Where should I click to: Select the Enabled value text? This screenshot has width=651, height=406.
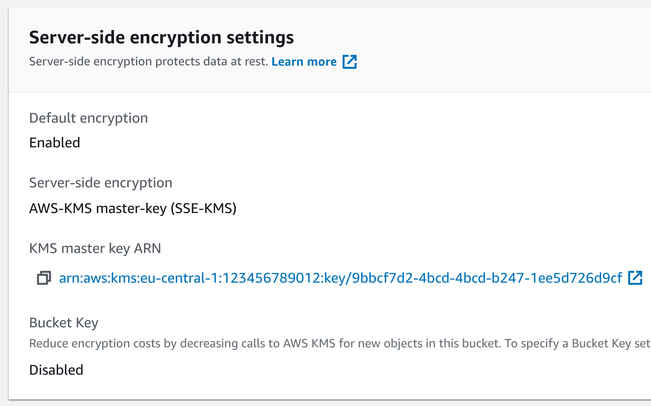pyautogui.click(x=54, y=142)
